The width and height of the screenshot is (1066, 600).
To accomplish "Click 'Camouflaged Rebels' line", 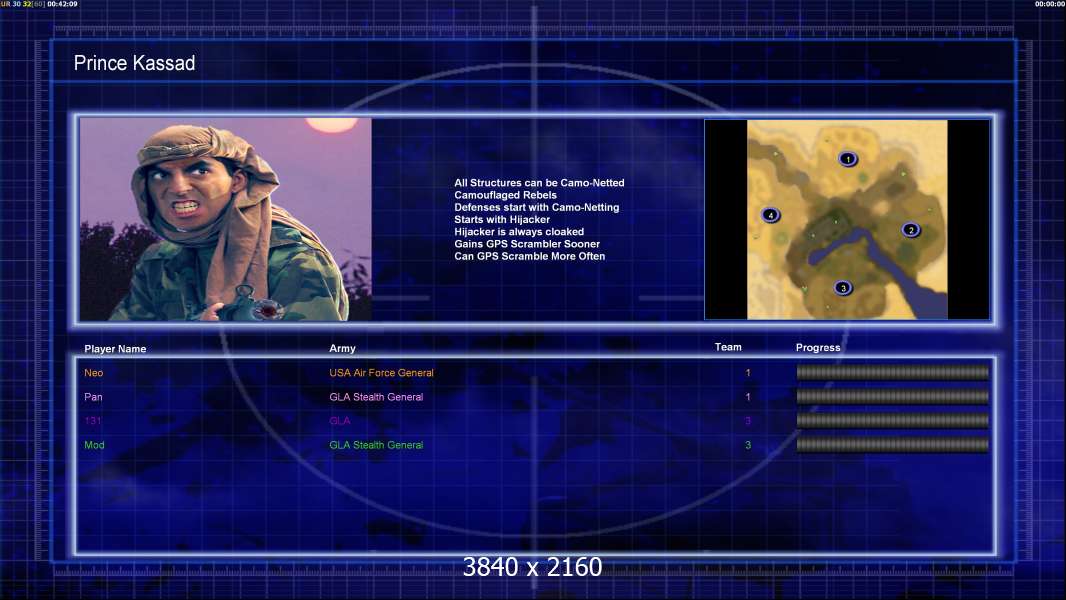I will coord(505,195).
